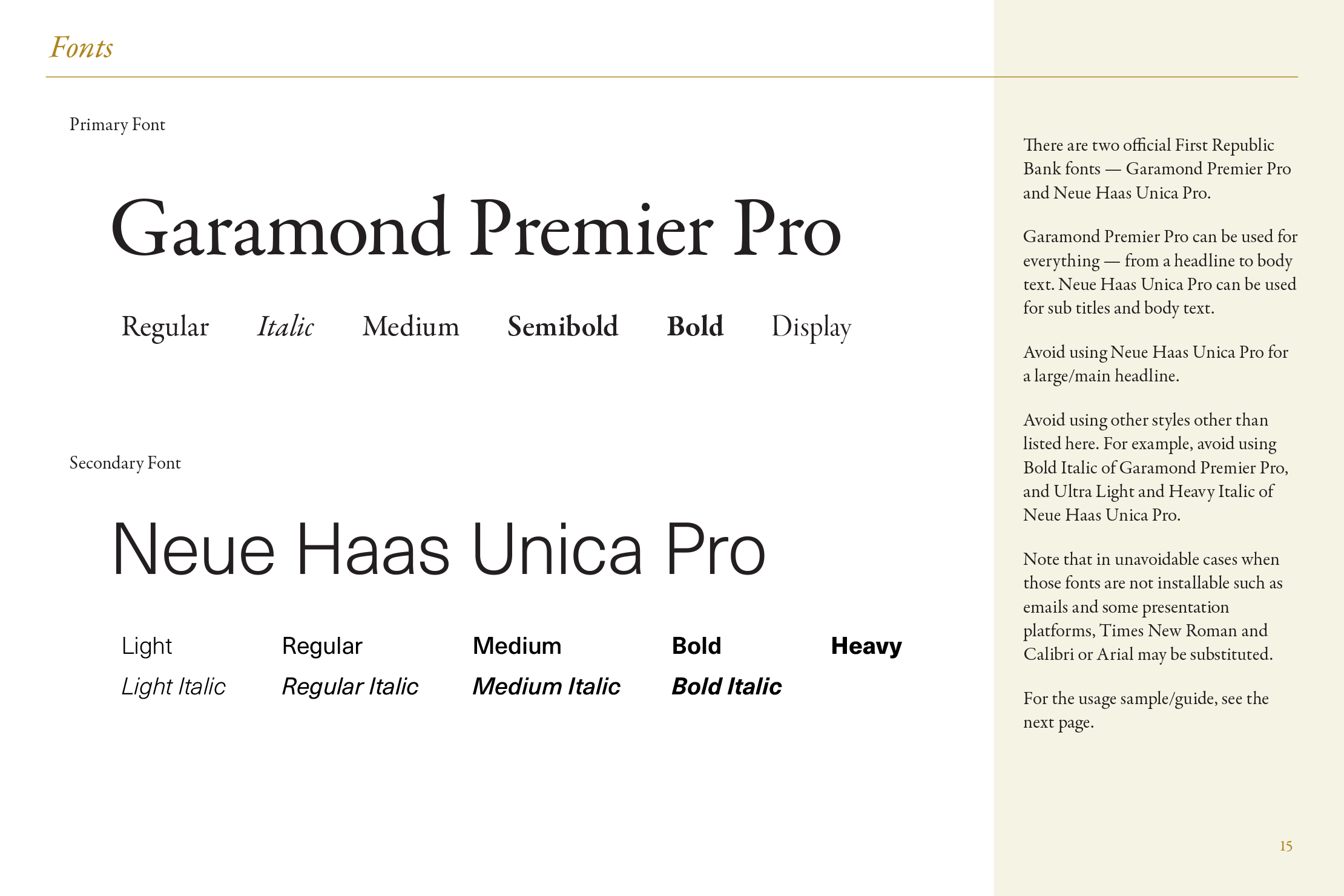The width and height of the screenshot is (1344, 896).
Task: Click the page number 15
Action: (x=1286, y=846)
